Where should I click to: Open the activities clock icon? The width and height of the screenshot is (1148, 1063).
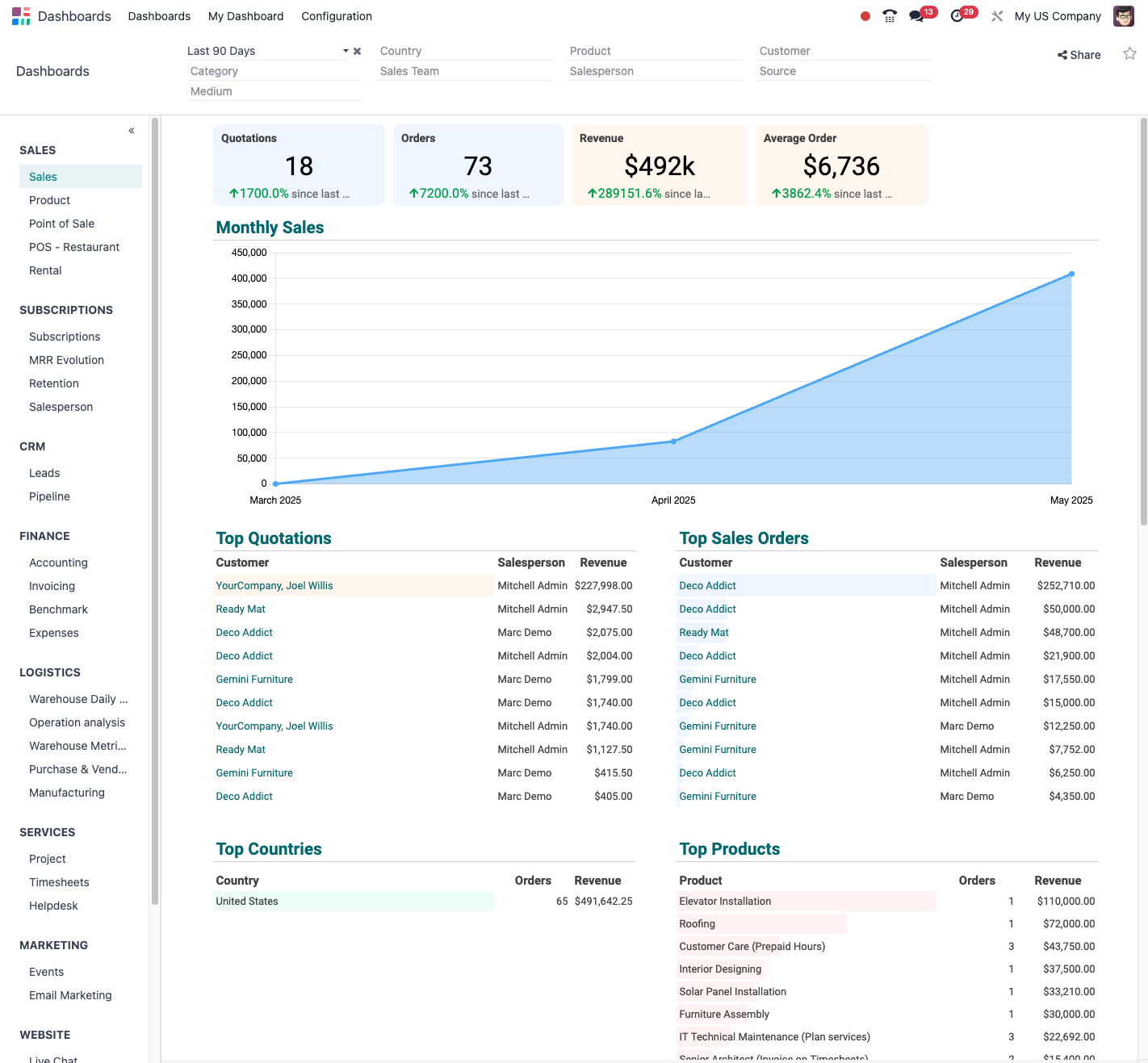click(957, 16)
